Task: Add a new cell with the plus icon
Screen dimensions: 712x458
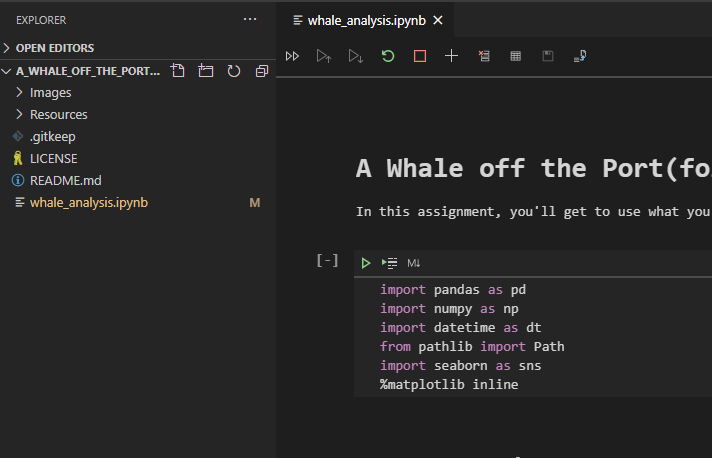Action: click(x=451, y=56)
